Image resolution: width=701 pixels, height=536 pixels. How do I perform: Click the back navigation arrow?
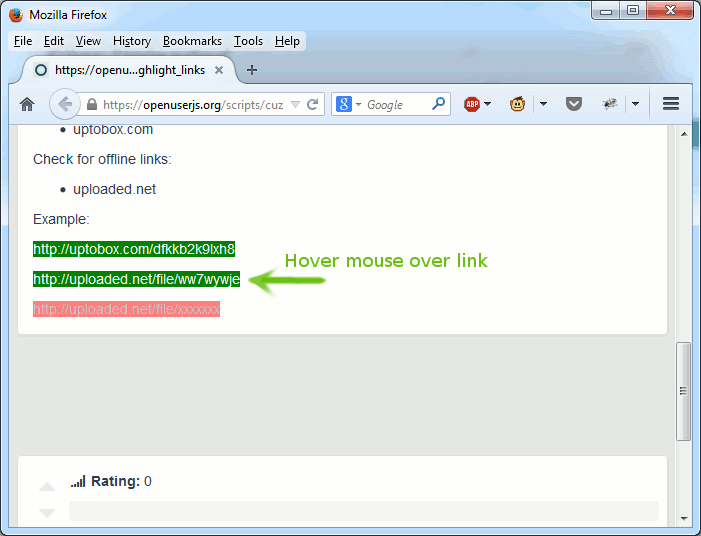pyautogui.click(x=65, y=105)
